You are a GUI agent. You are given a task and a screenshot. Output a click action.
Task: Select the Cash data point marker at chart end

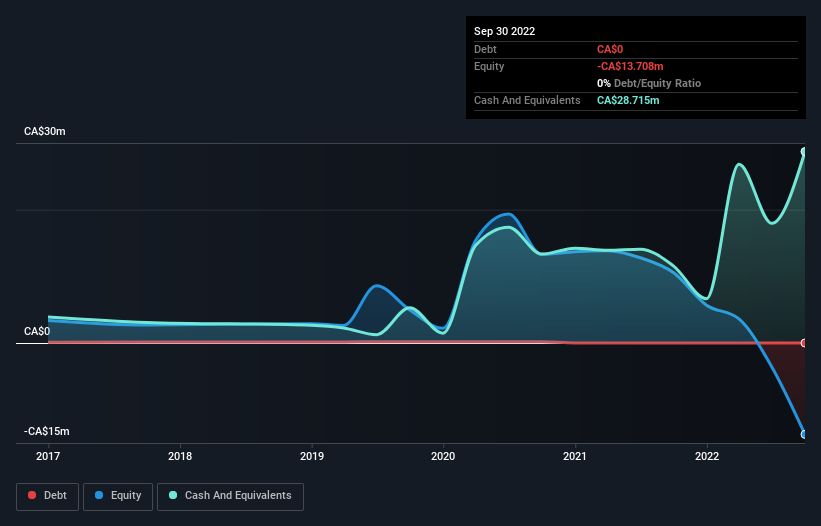804,152
